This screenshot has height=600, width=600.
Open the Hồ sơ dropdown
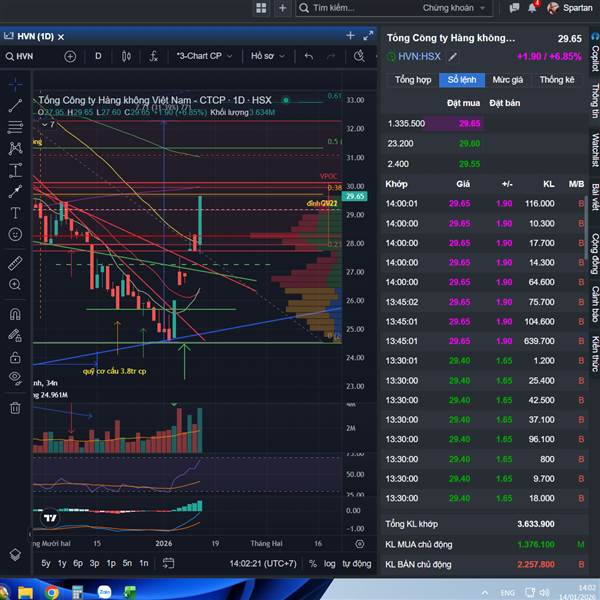[x=268, y=56]
